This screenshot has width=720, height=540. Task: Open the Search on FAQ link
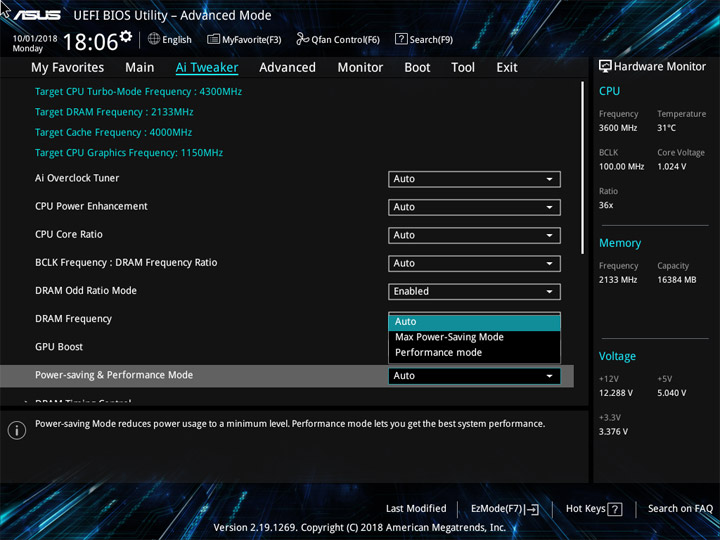680,508
